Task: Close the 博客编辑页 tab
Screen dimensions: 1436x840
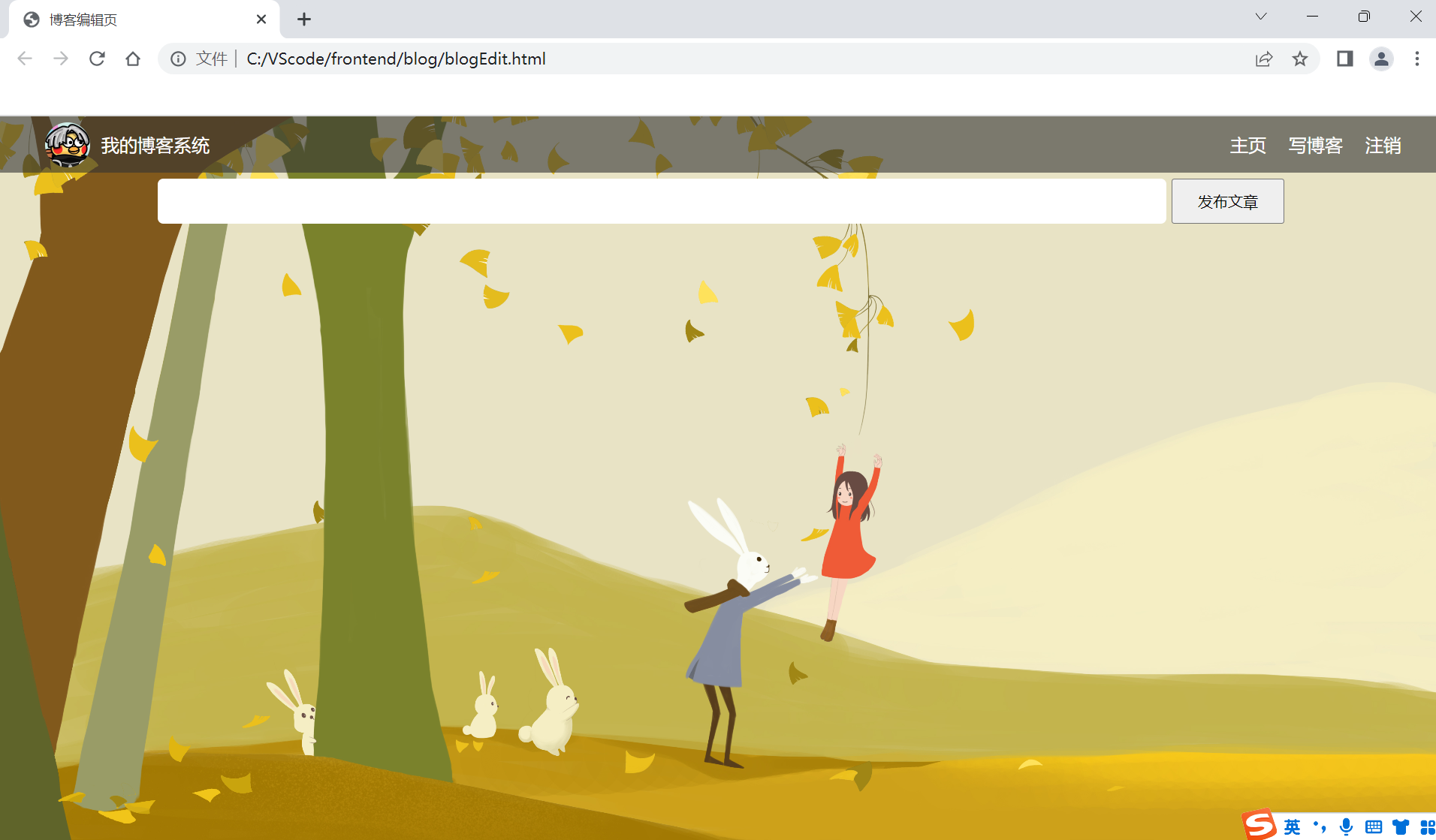Action: [261, 20]
